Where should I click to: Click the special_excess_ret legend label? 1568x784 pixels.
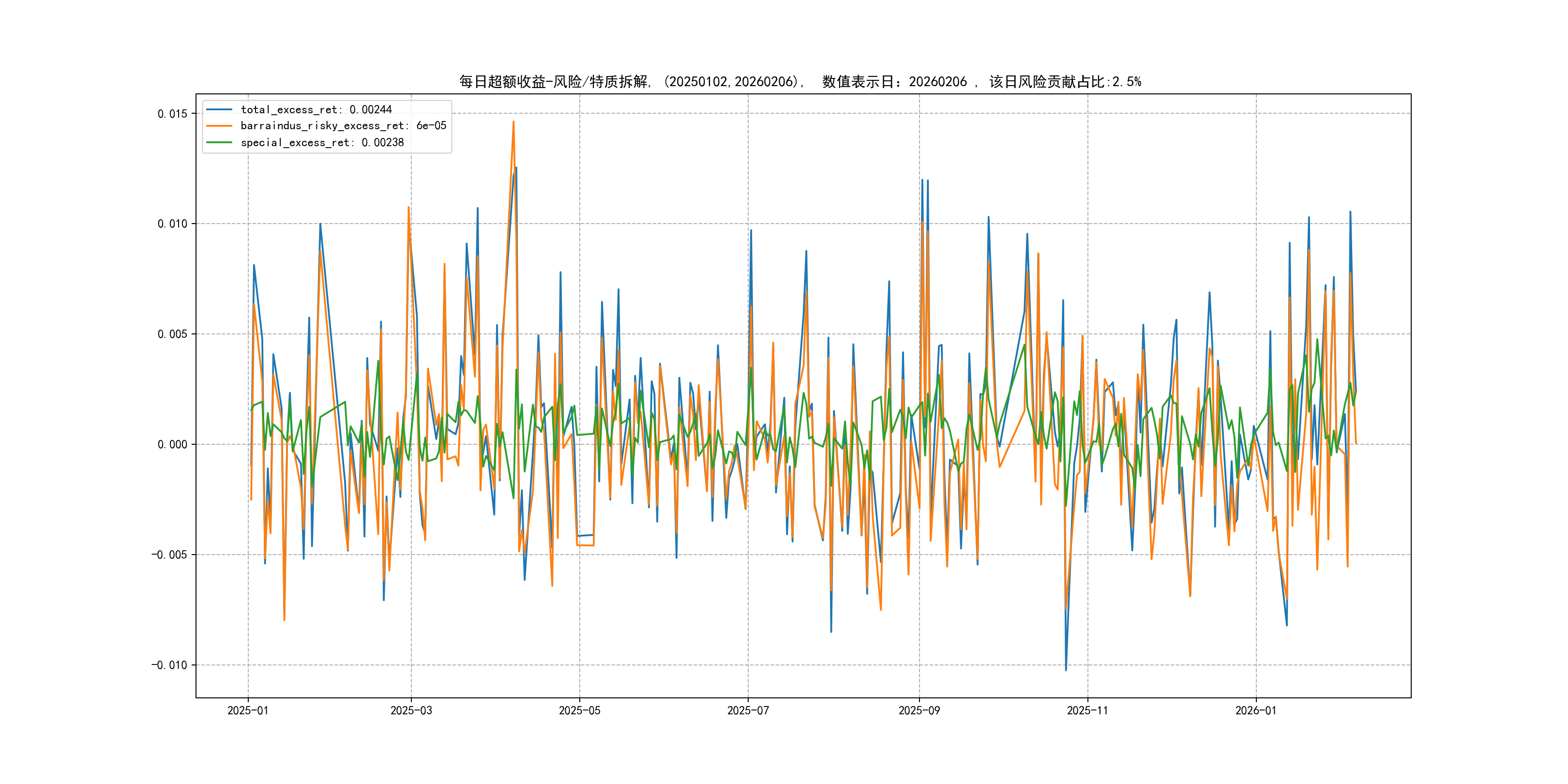coord(322,142)
